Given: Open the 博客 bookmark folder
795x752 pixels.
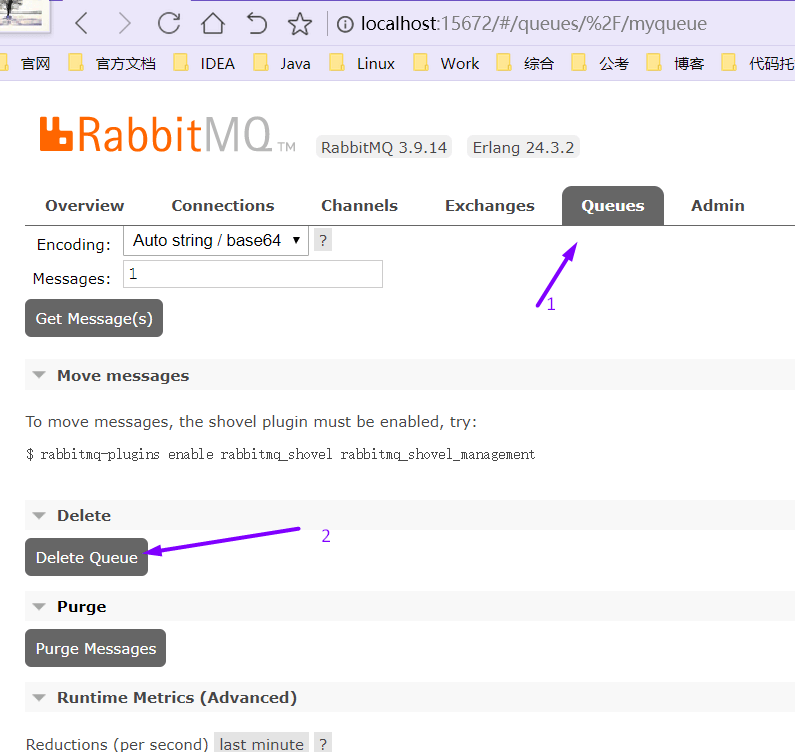Looking at the screenshot, I should (675, 63).
